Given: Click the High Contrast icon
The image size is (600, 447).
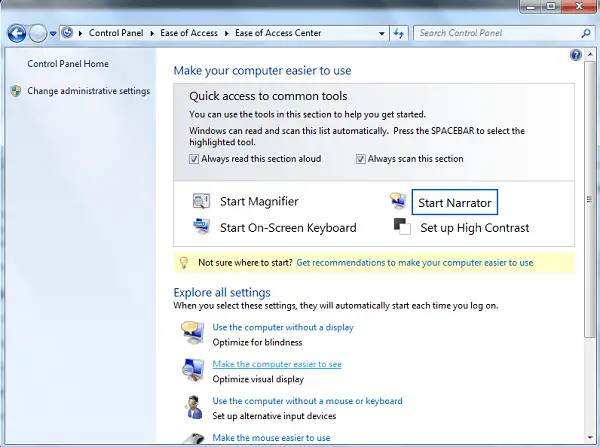Looking at the screenshot, I should point(402,226).
